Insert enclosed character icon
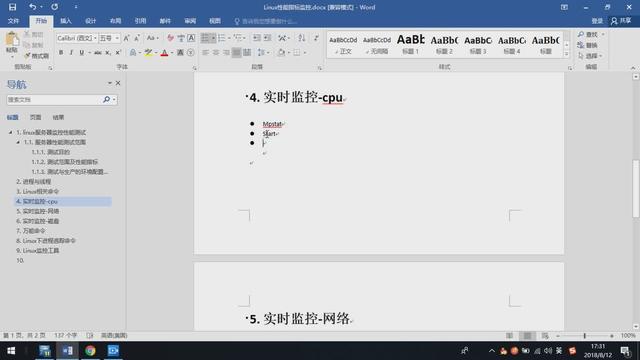Viewport: 640px width, 360px height. 190,52
